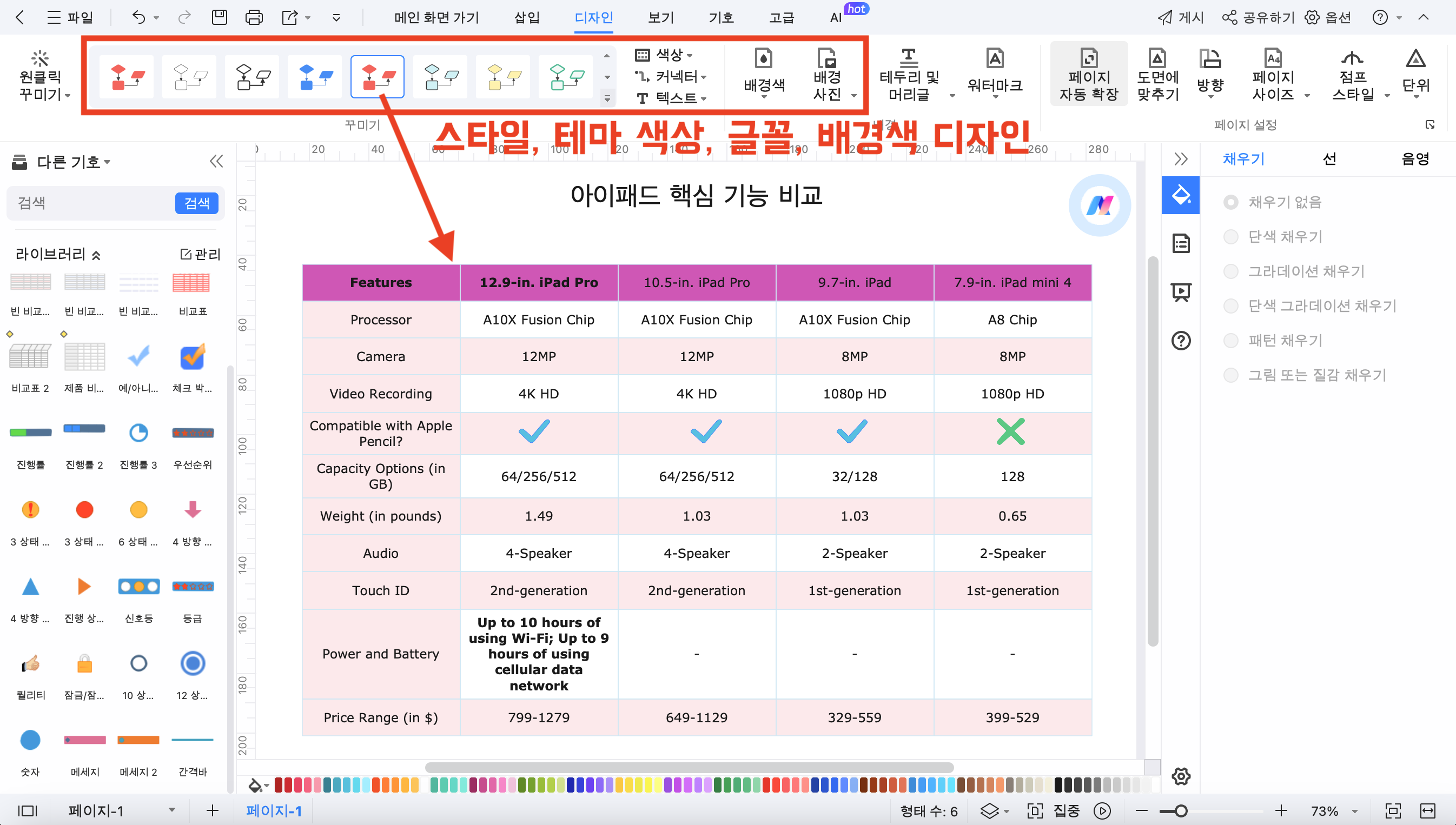This screenshot has width=1456, height=825.
Task: Select 단색 그라데이션 채우기 radio option
Action: pos(1230,306)
